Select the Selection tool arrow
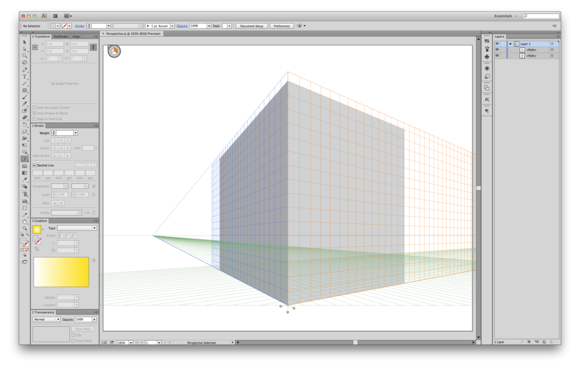This screenshot has height=370, width=580. [x=25, y=42]
